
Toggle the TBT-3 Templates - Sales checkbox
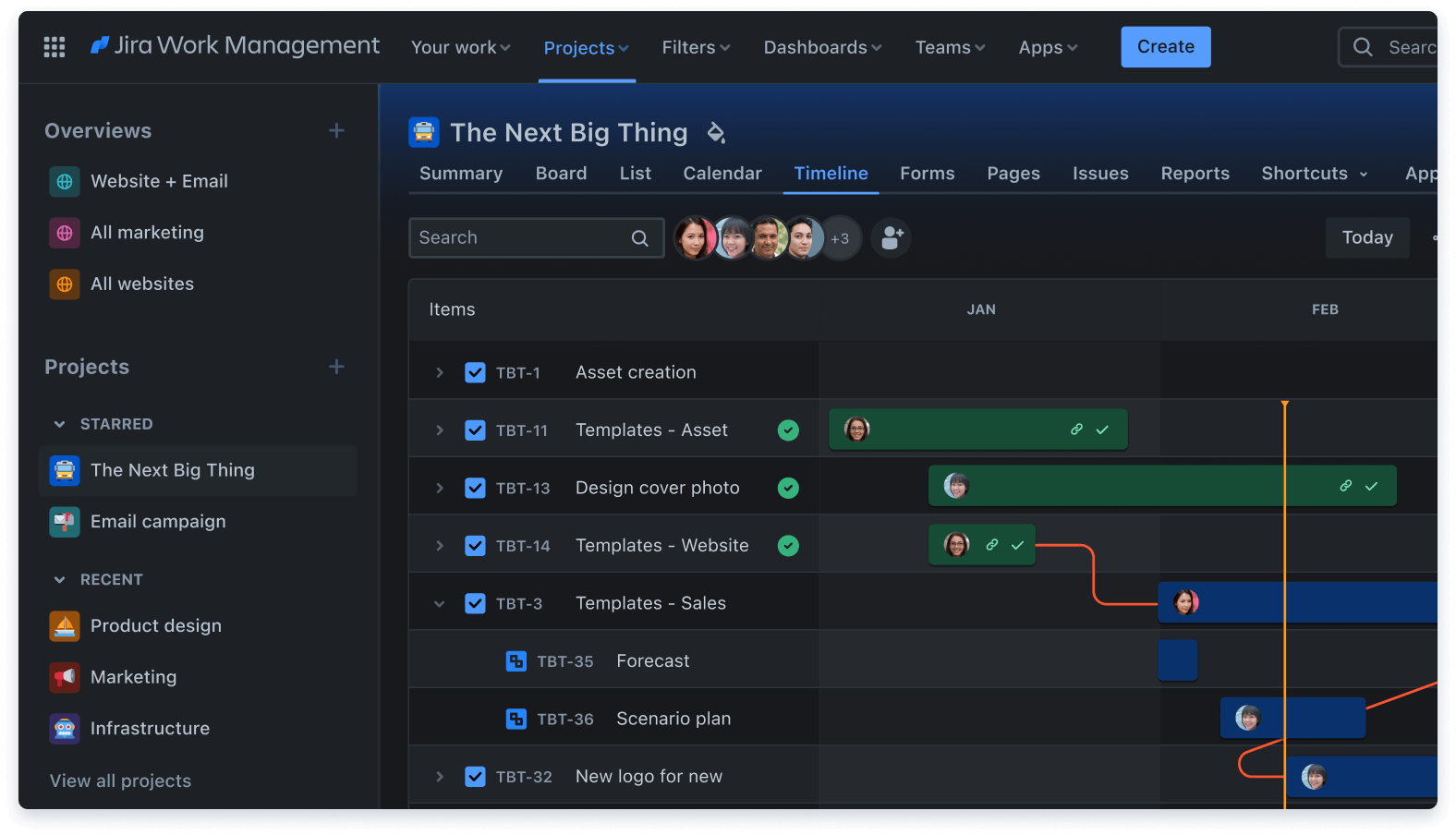click(475, 603)
